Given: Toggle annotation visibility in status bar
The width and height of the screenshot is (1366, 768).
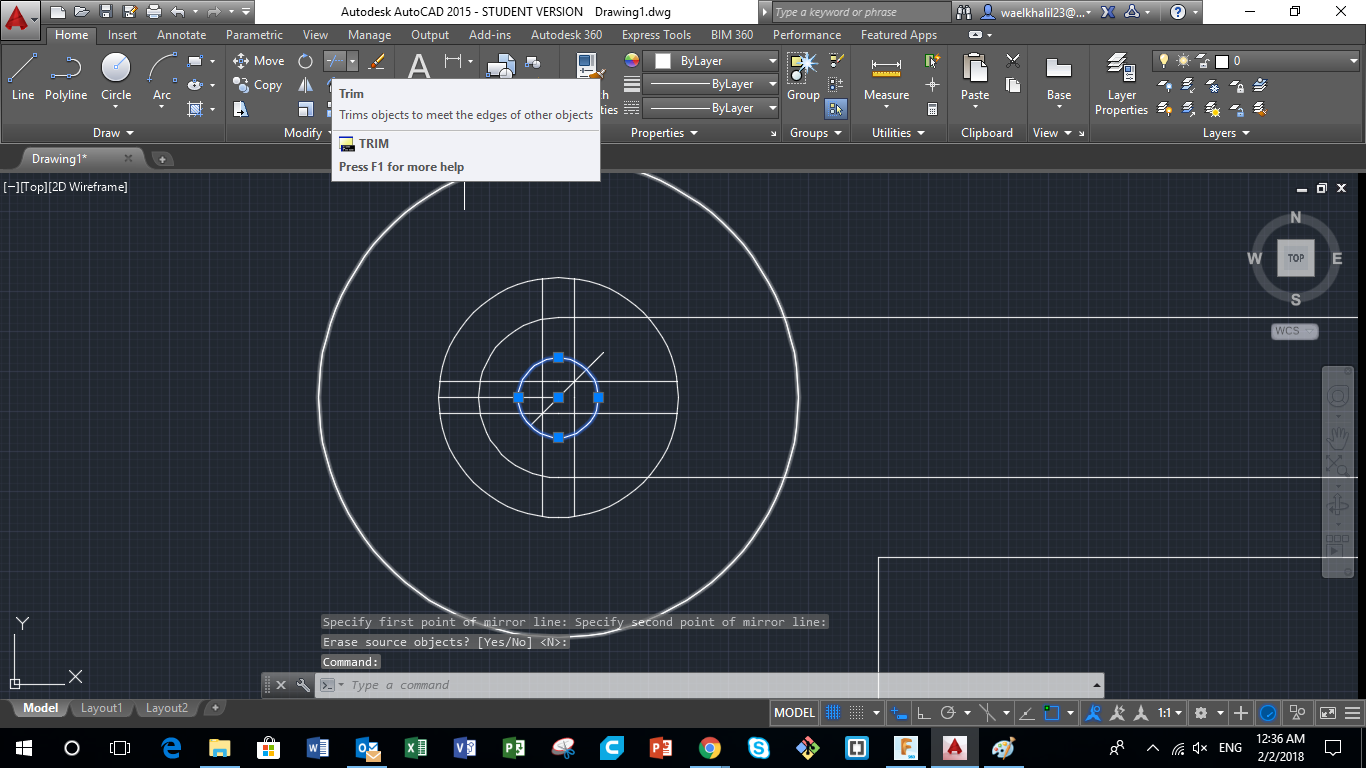Looking at the screenshot, I should 1094,713.
